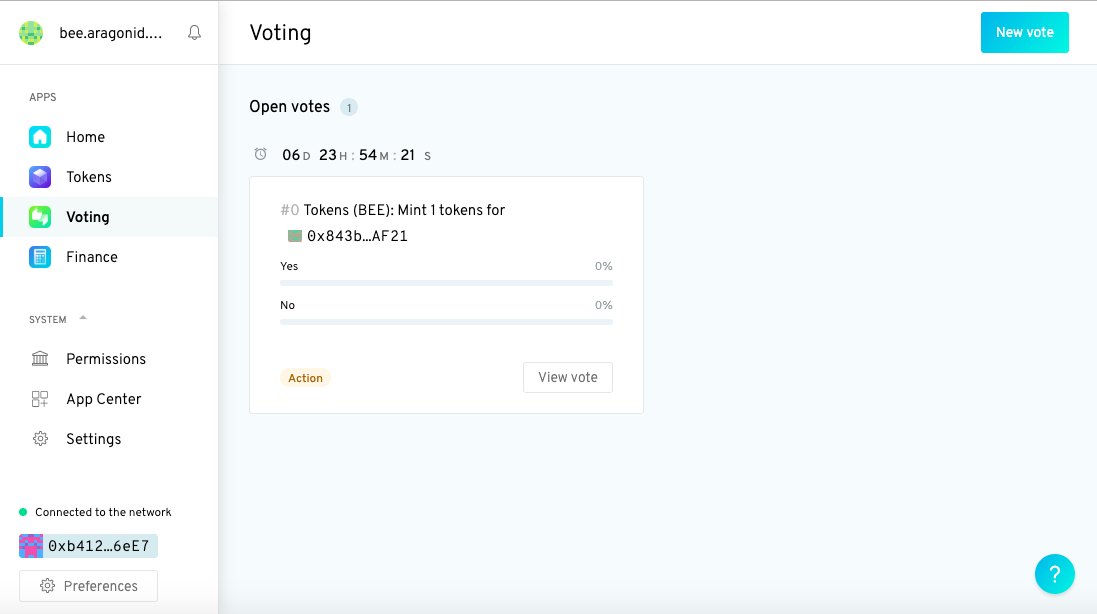The image size is (1097, 614).
Task: Click the Finance calculator icon
Action: [40, 257]
